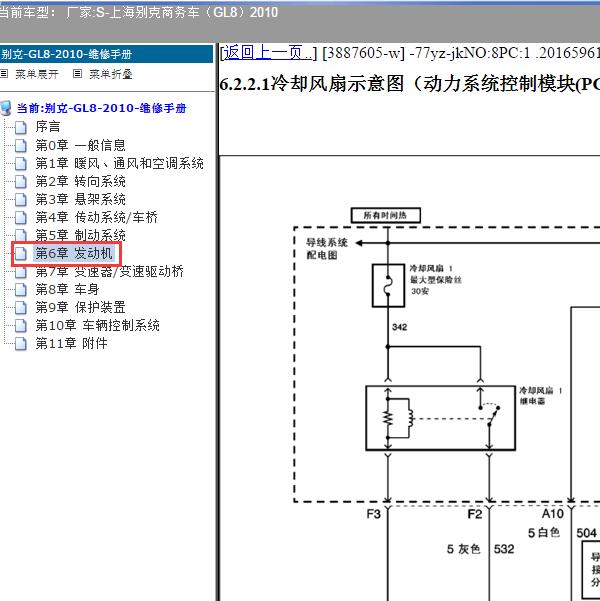Go back via 返回上一页 link
The height and width of the screenshot is (601, 600).
tap(268, 53)
